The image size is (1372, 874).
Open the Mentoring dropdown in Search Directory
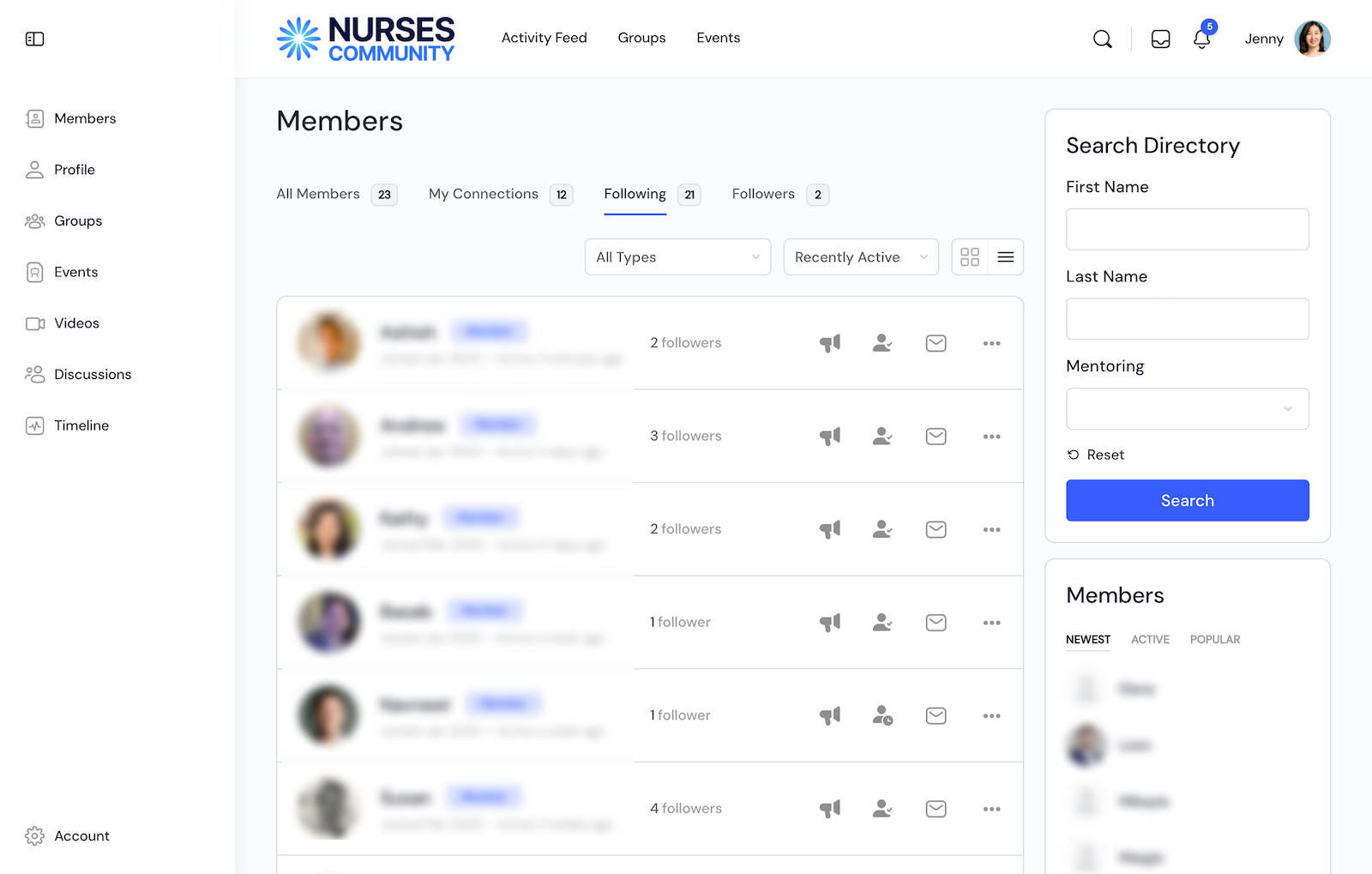1187,409
